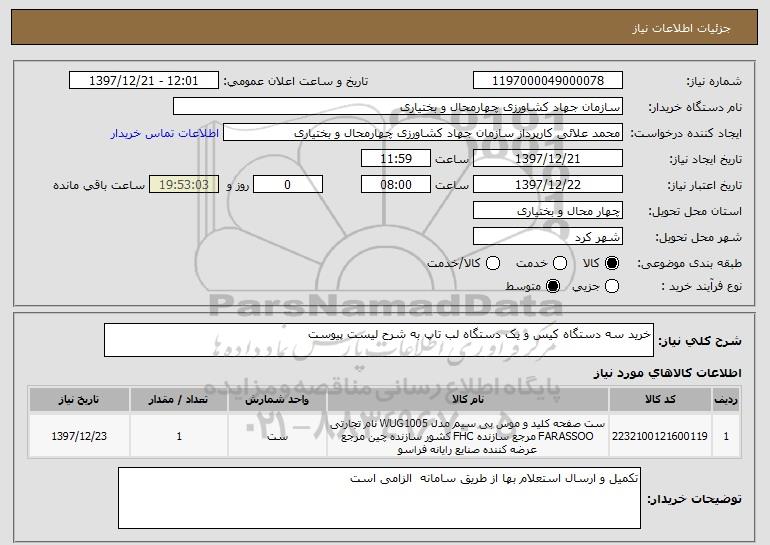Click the remaining days field showing 0
Viewport: 770px width, 545px height.
[288, 185]
